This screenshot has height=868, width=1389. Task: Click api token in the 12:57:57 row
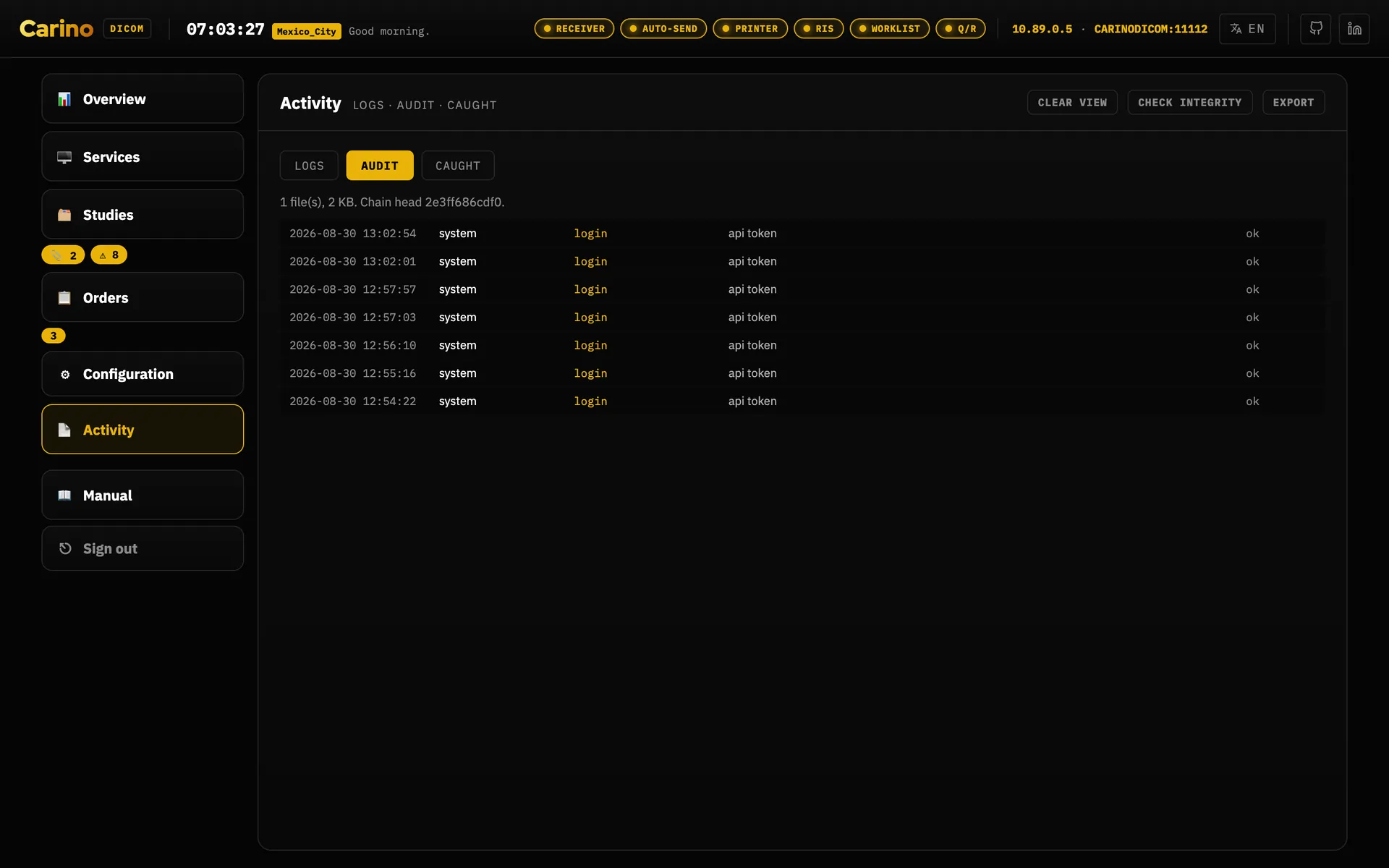[x=752, y=289]
